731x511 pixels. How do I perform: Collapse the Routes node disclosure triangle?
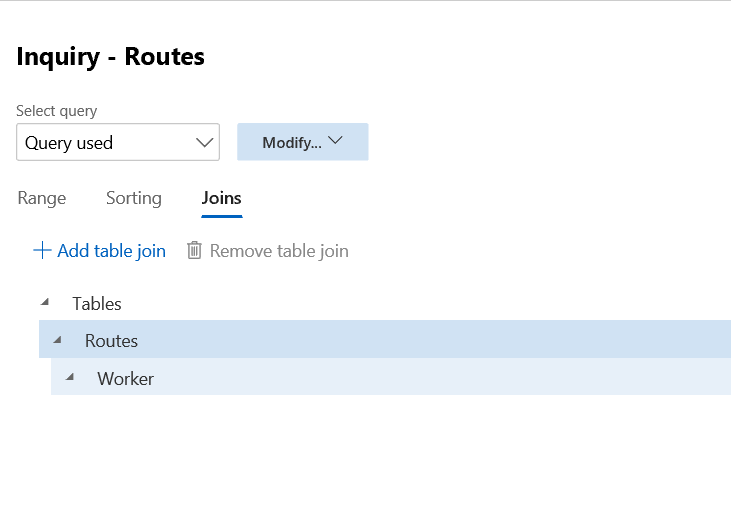[x=57, y=340]
